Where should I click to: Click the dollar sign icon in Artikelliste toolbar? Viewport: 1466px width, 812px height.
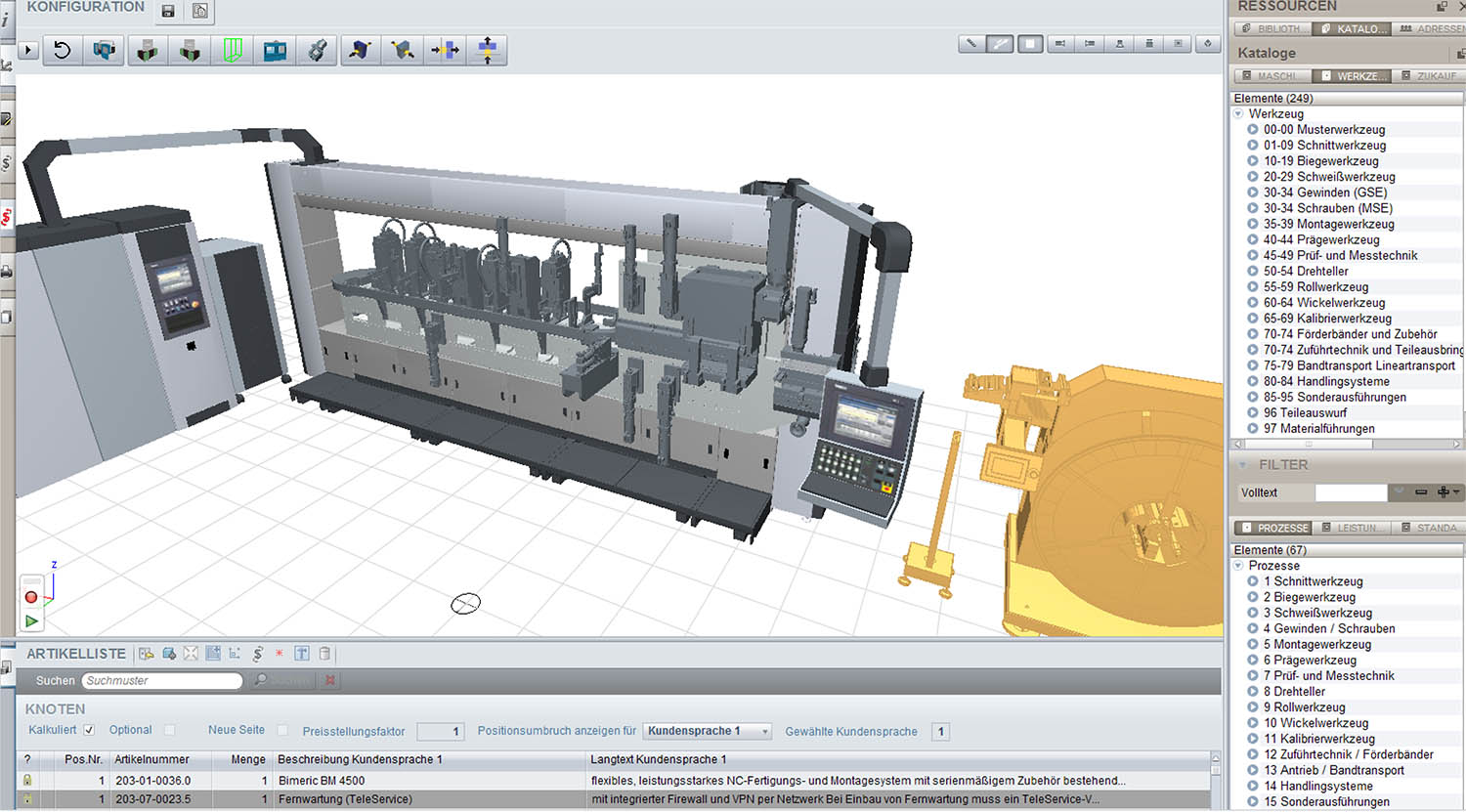point(257,654)
